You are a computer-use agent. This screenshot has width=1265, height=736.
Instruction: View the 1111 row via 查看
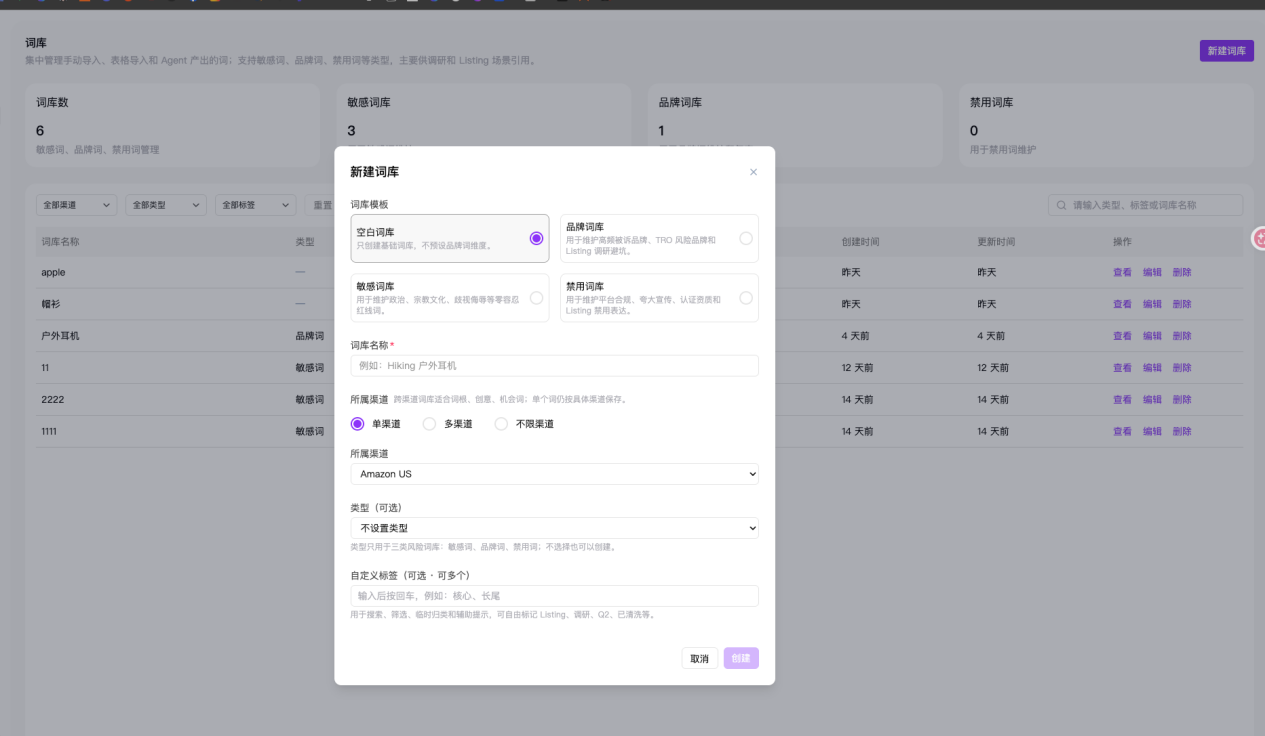[x=1122, y=432]
